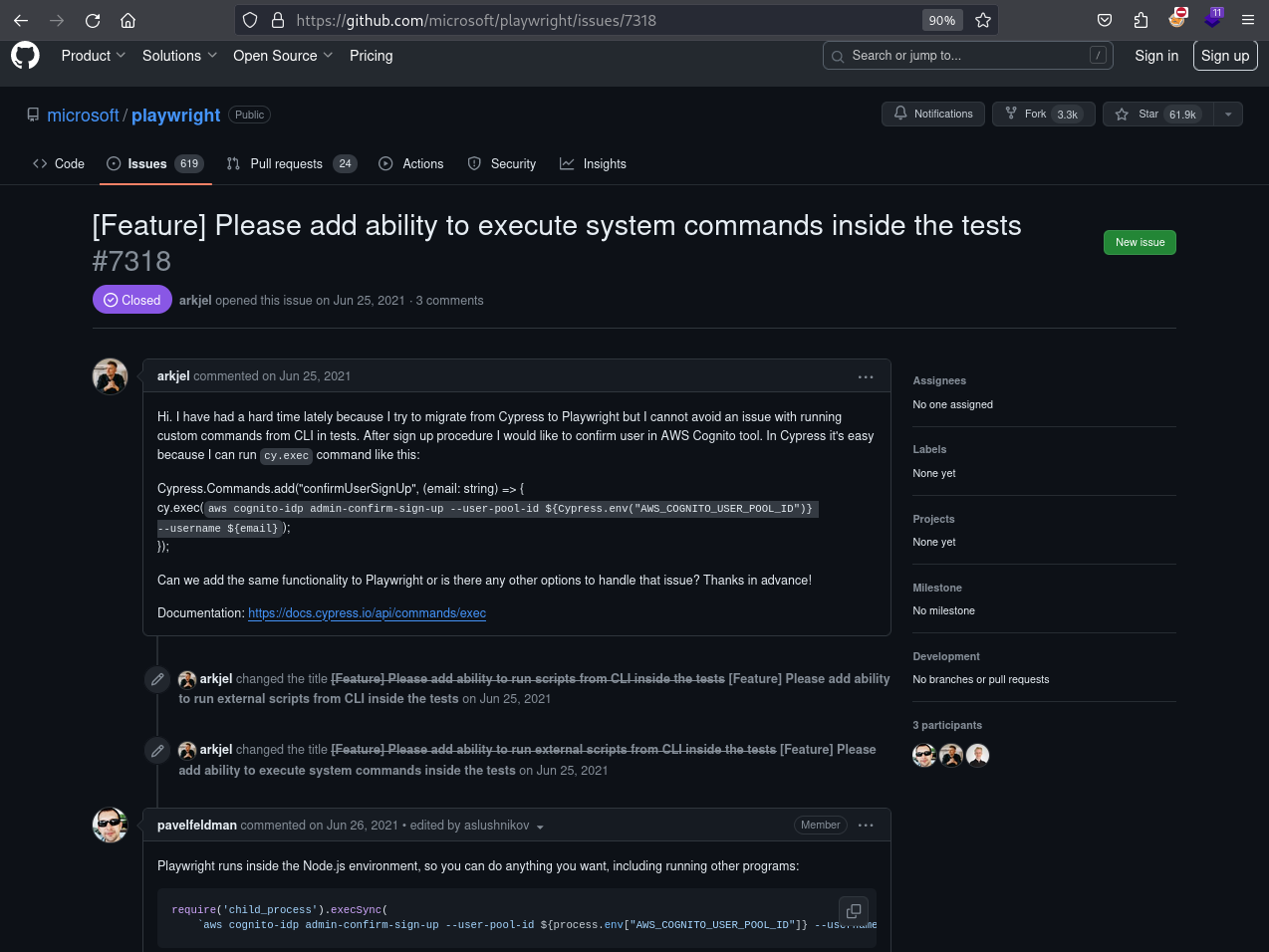Expand the star lists dropdown arrow
Screen dimensions: 1269x952
point(1228,115)
